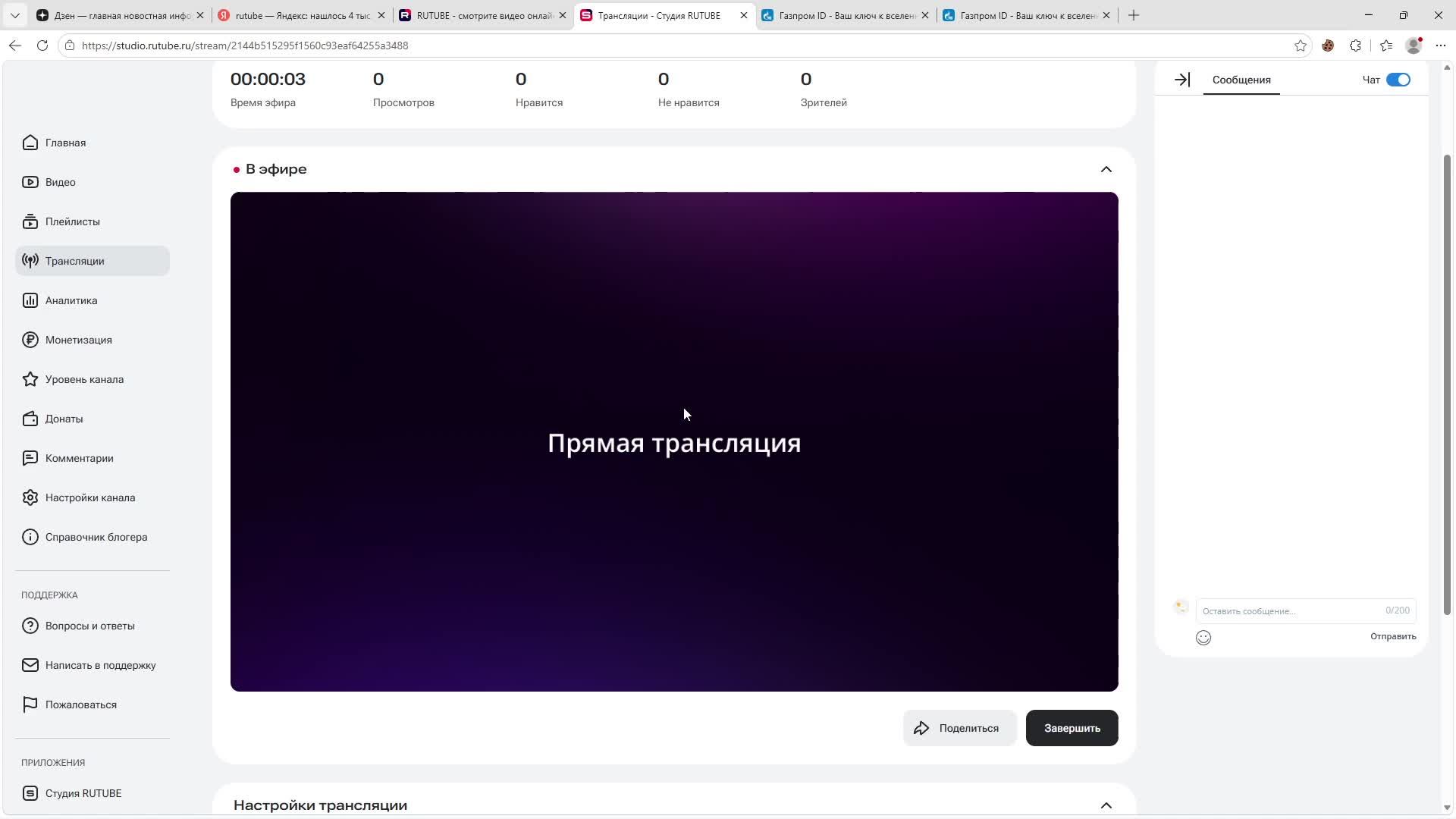Open browser settings three-dots menu

coord(1441,45)
